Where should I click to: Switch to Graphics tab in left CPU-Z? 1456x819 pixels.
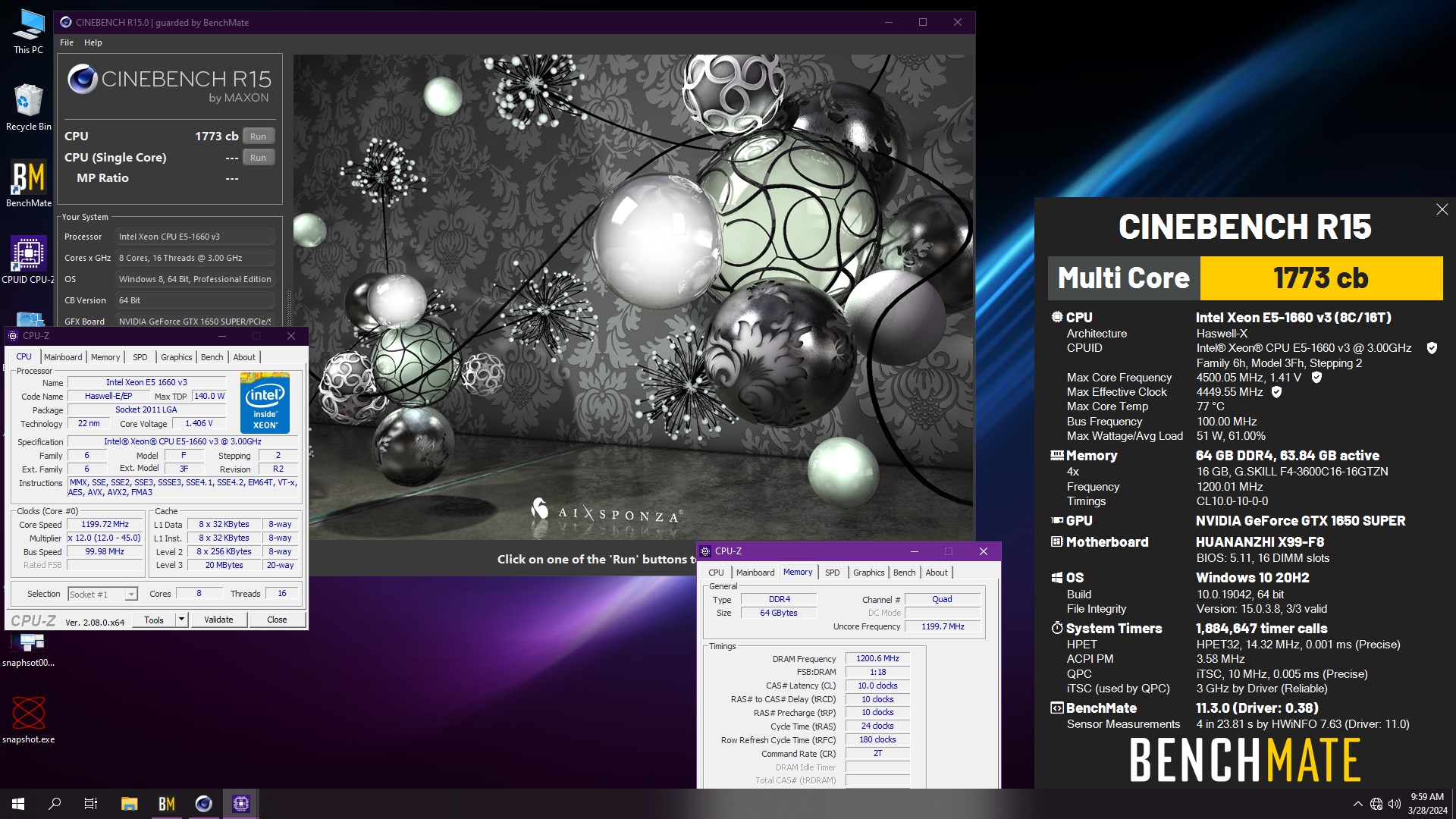[x=176, y=357]
